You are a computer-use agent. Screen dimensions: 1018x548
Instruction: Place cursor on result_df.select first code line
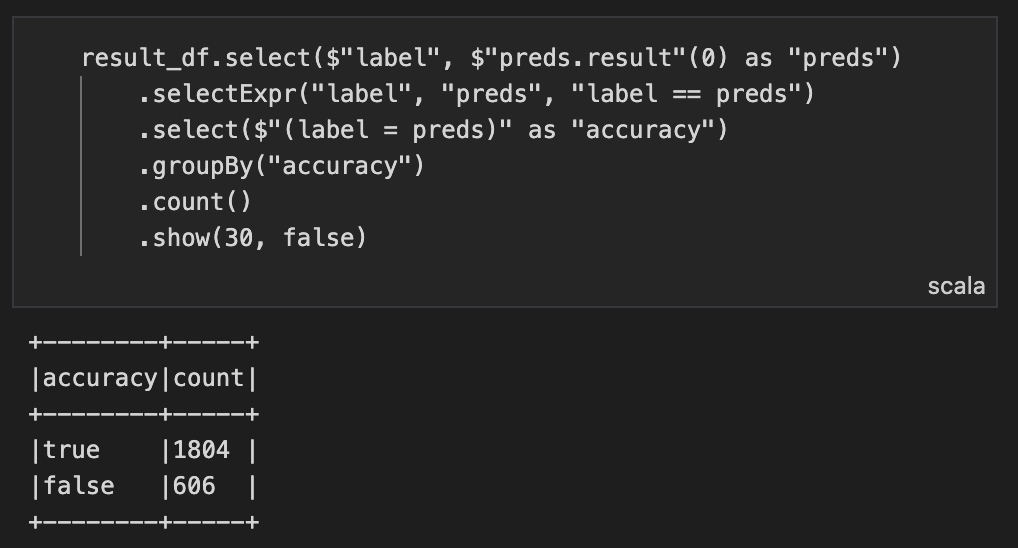[491, 58]
